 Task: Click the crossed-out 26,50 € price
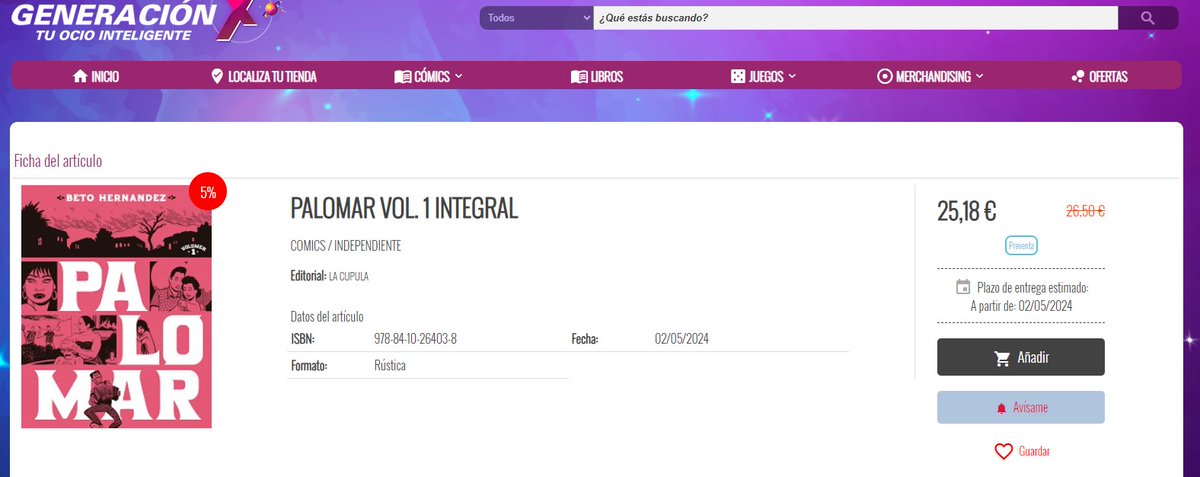click(1085, 211)
